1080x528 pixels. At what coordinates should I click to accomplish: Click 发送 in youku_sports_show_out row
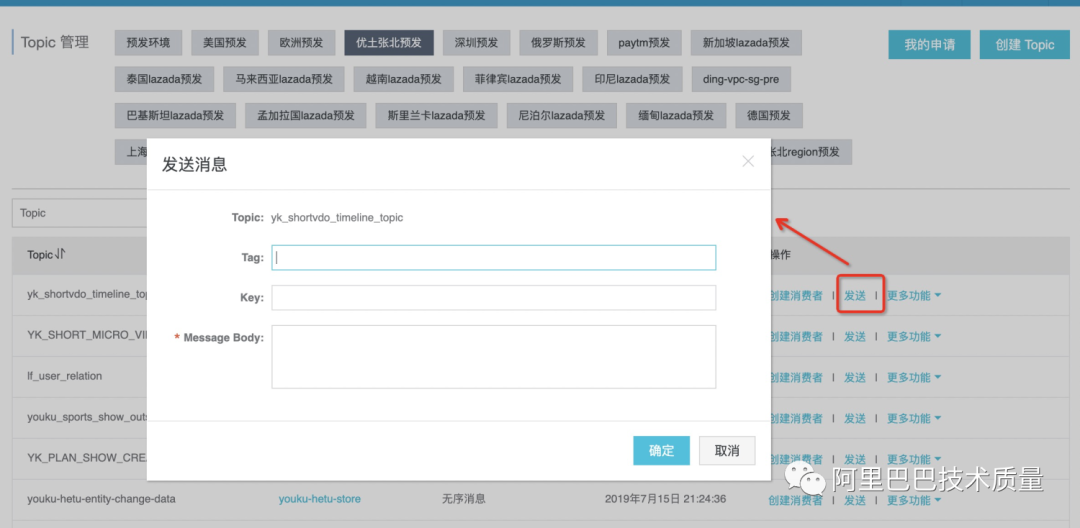click(855, 418)
